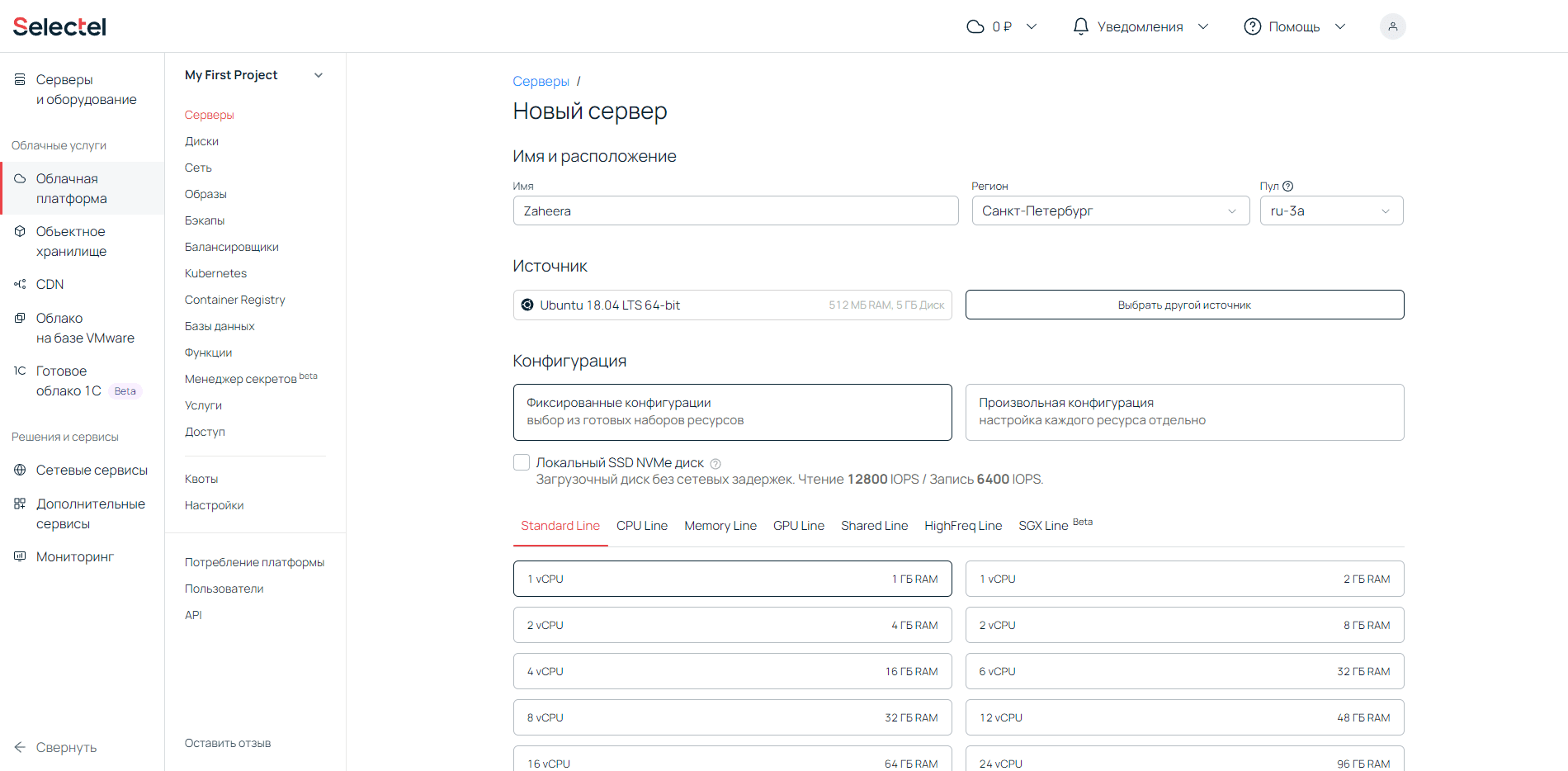Open the Регион dropdown showing Санкт-Петербург
Viewport: 1568px width, 771px height.
tap(1110, 210)
